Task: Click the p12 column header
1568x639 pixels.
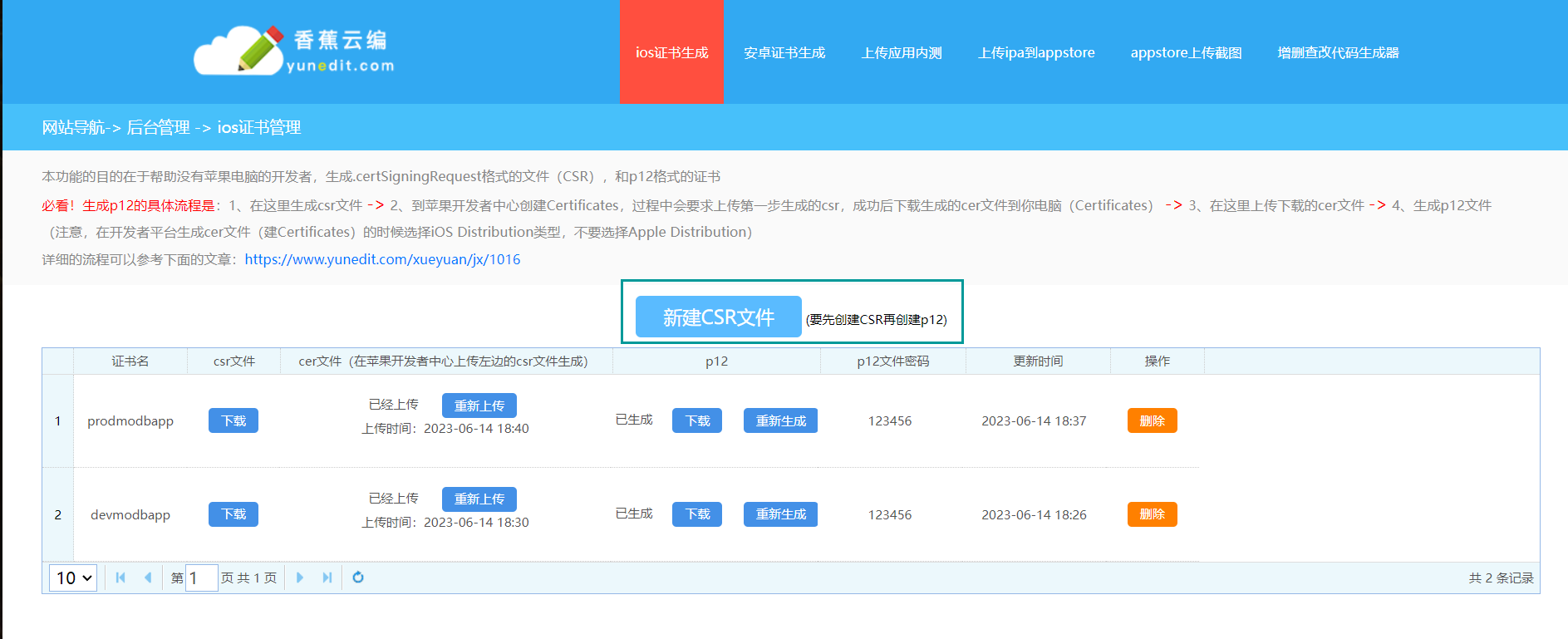Action: pos(716,361)
